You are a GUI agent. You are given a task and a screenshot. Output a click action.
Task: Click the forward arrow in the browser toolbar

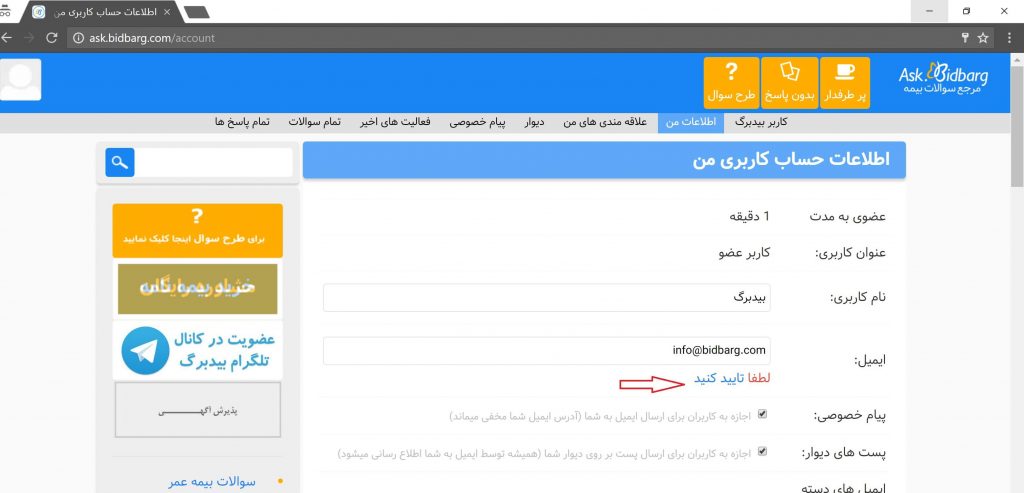(29, 38)
